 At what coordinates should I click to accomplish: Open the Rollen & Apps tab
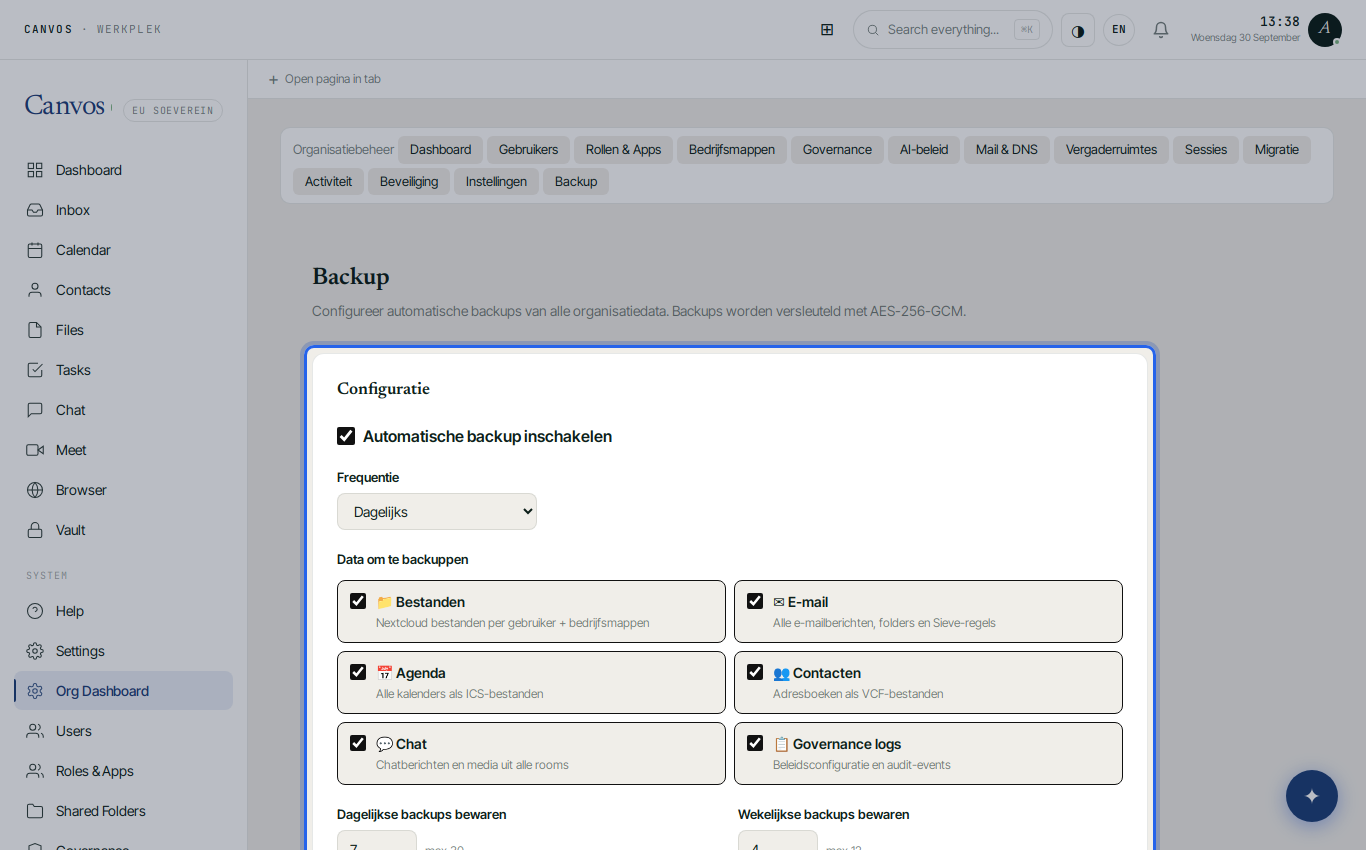click(x=623, y=150)
